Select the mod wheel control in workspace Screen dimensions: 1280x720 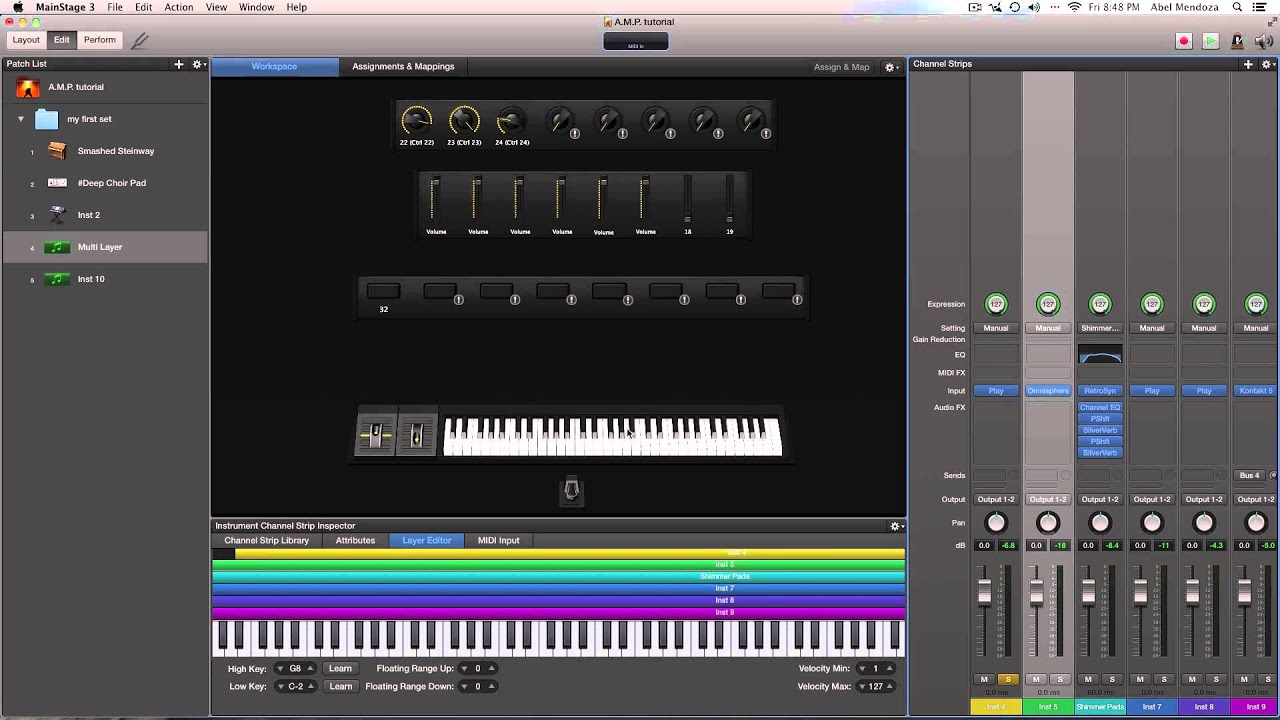point(417,436)
